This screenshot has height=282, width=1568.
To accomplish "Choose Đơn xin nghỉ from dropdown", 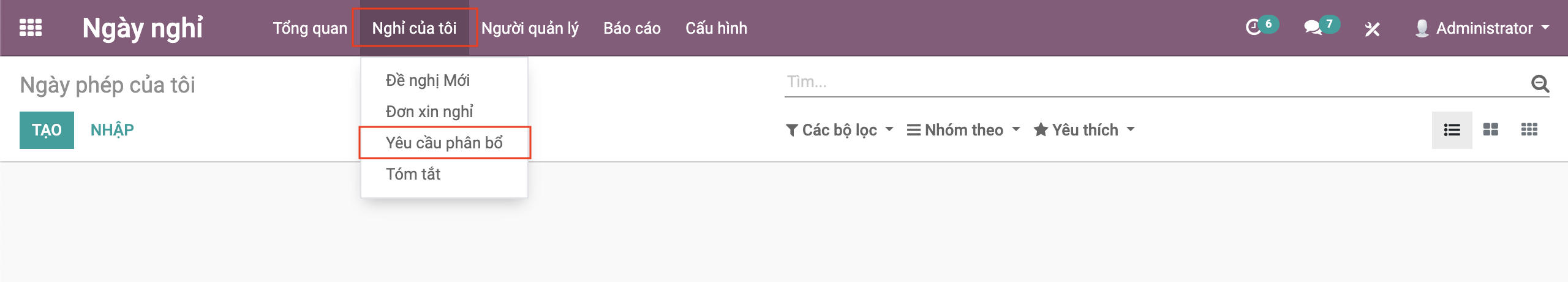I will pyautogui.click(x=429, y=112).
